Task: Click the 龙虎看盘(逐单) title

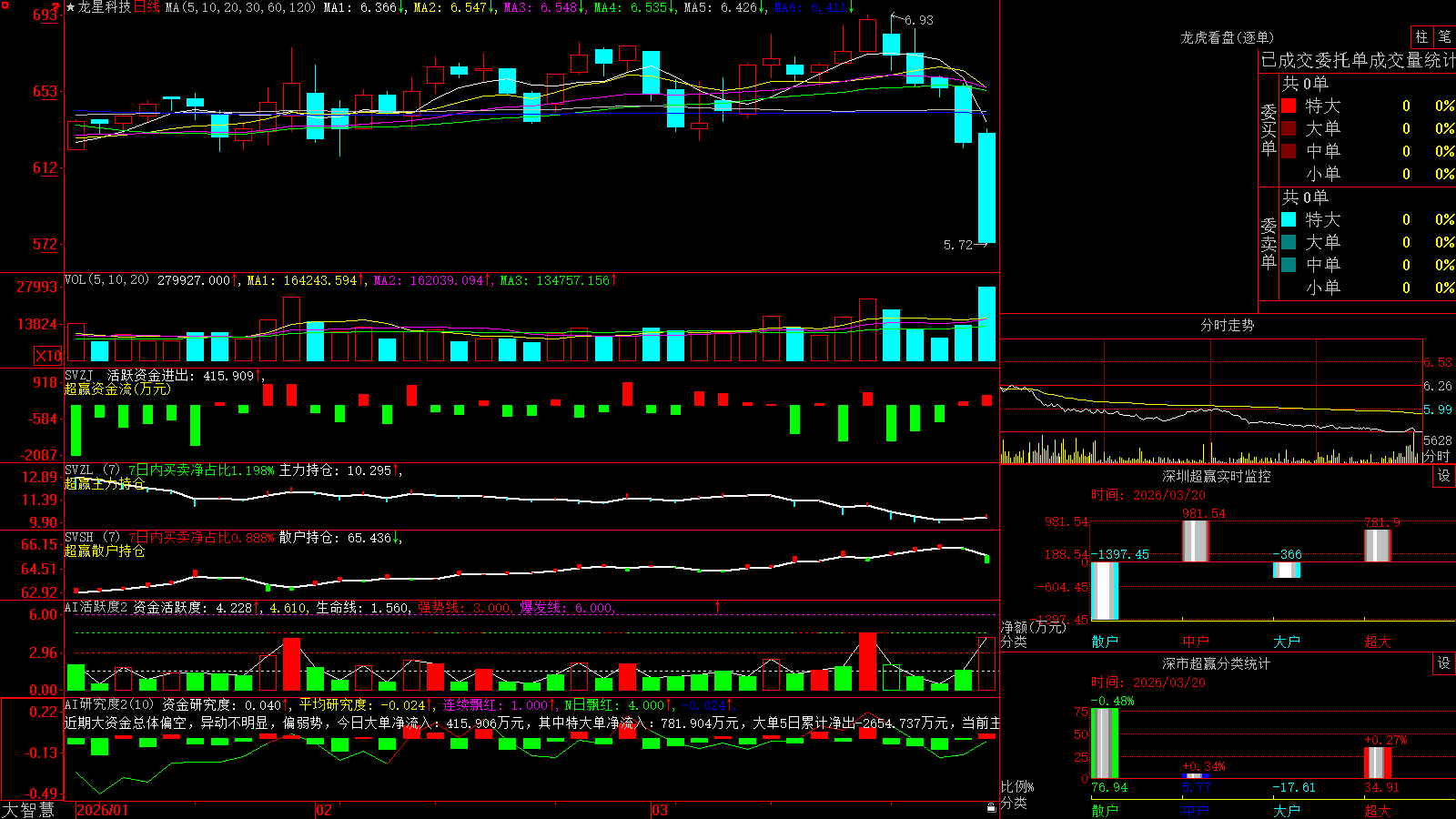Action: point(1227,37)
